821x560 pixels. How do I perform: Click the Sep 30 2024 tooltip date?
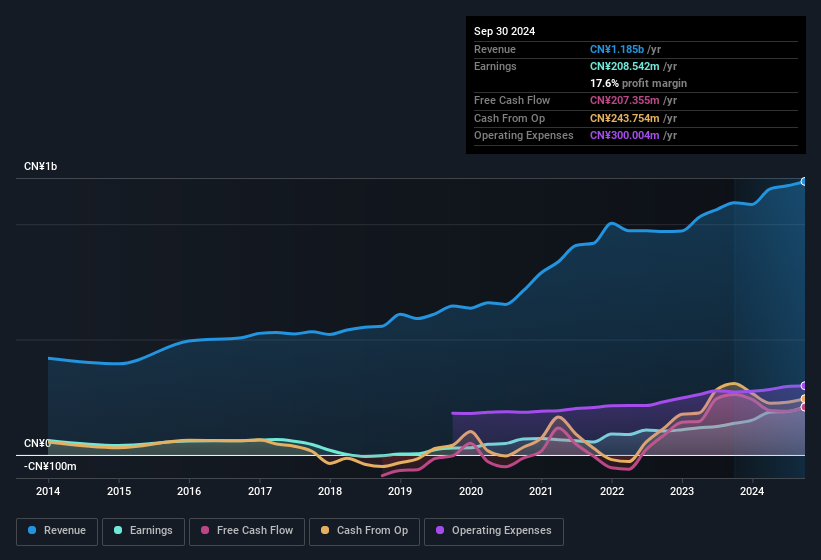point(504,31)
